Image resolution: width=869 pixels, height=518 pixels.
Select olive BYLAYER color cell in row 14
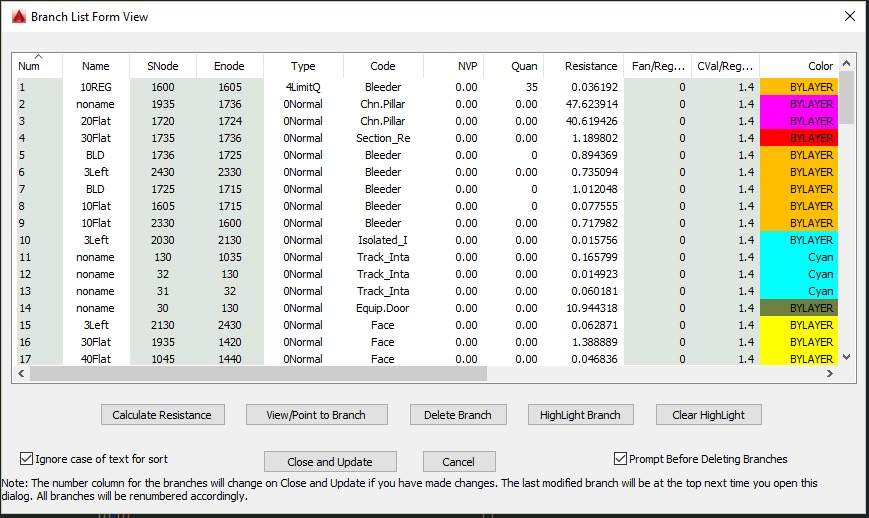[799, 308]
